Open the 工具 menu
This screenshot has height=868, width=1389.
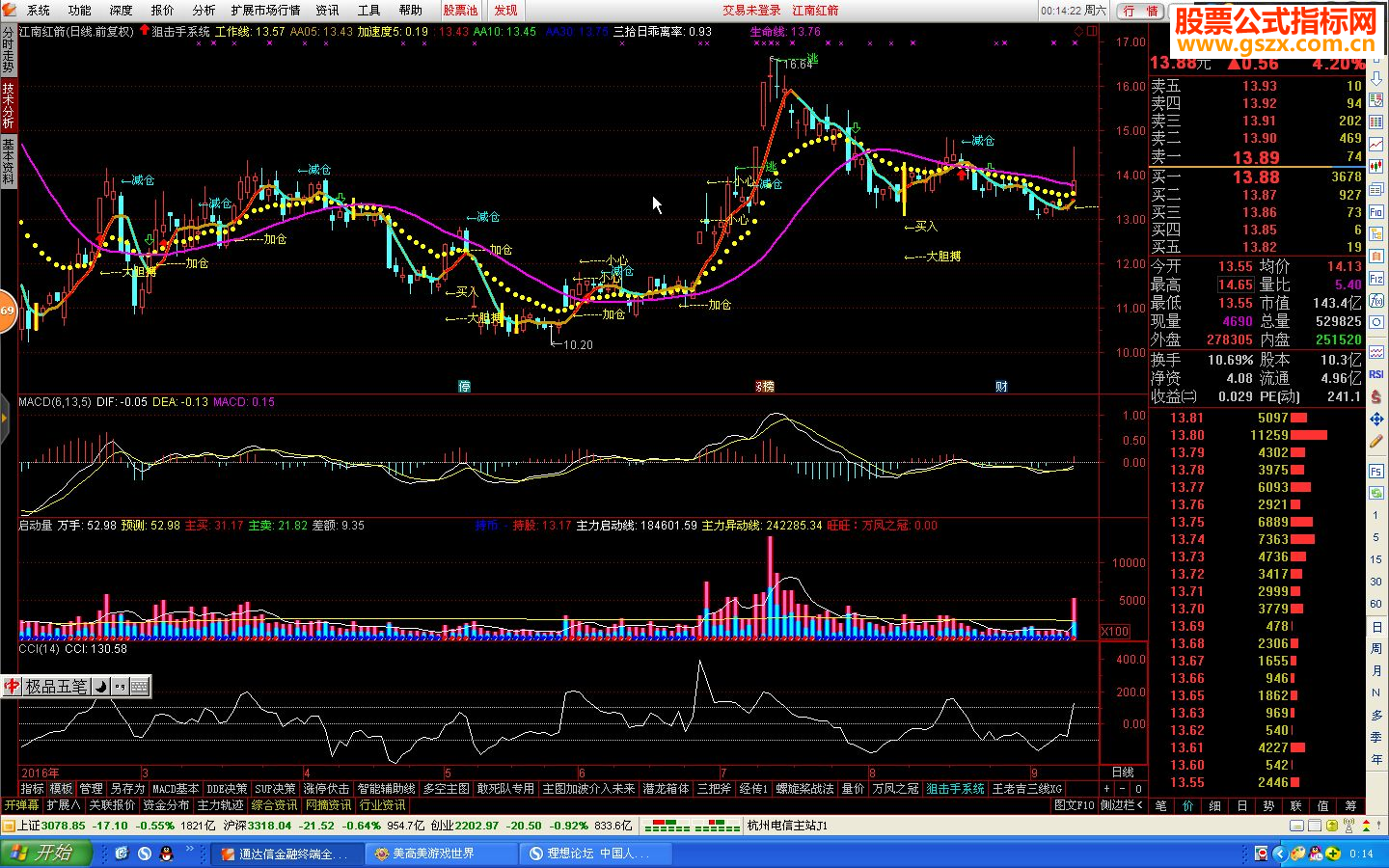tap(369, 10)
